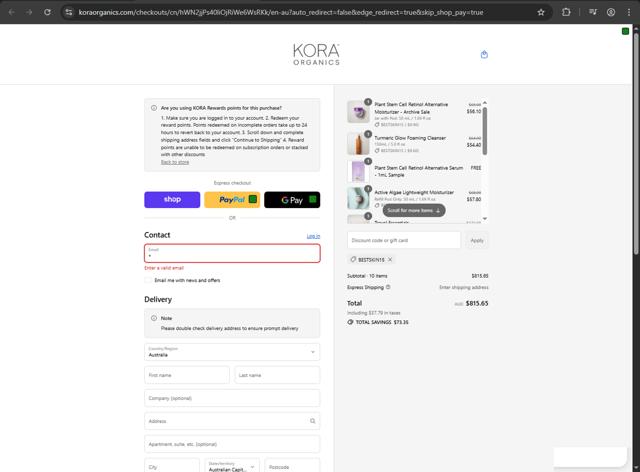Screen dimensions: 640x472
Task: Click 'Turmeric Glow Foaming Cleanser' name
Action: pos(410,138)
